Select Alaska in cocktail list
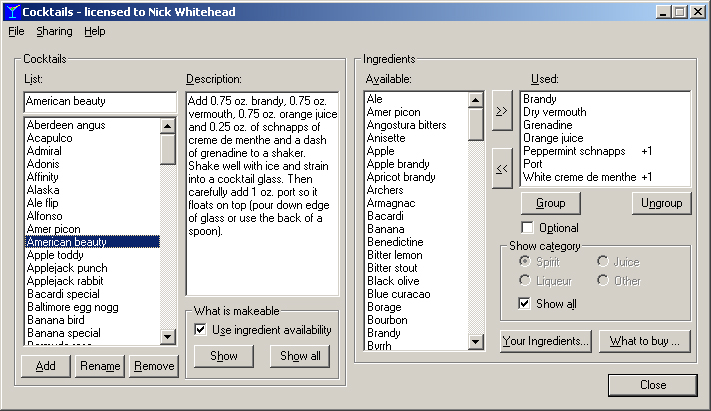The height and width of the screenshot is (411, 711). [x=92, y=190]
